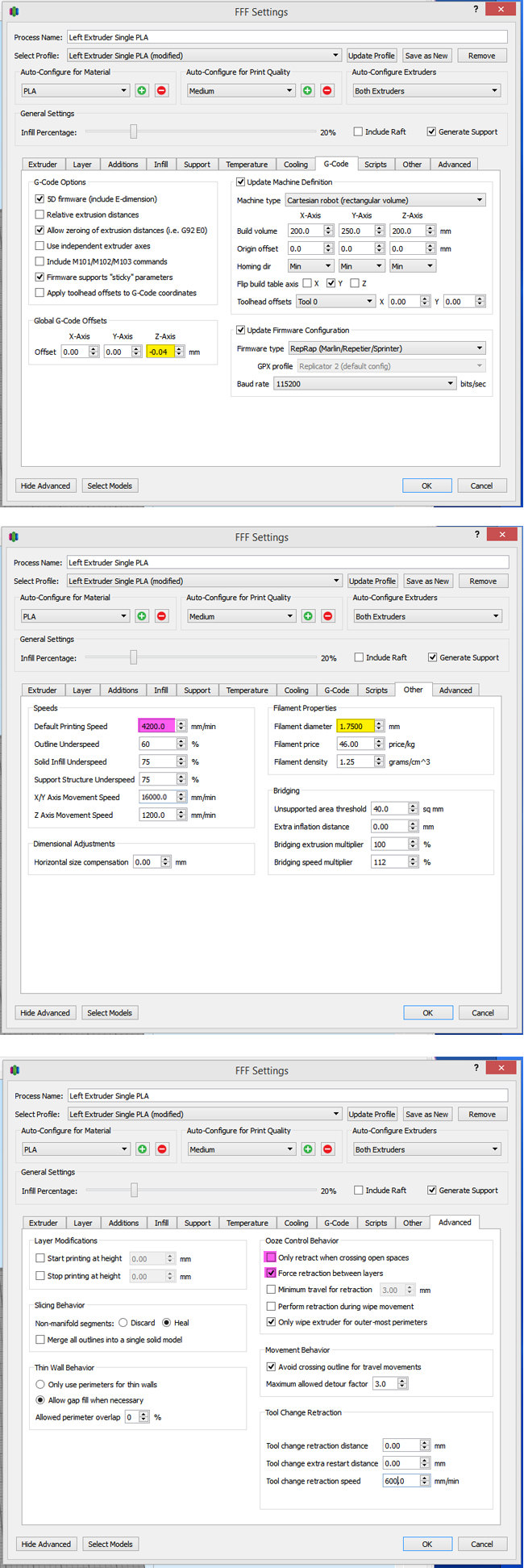
Task: Expand the Firmware type dropdown
Action: [x=386, y=348]
